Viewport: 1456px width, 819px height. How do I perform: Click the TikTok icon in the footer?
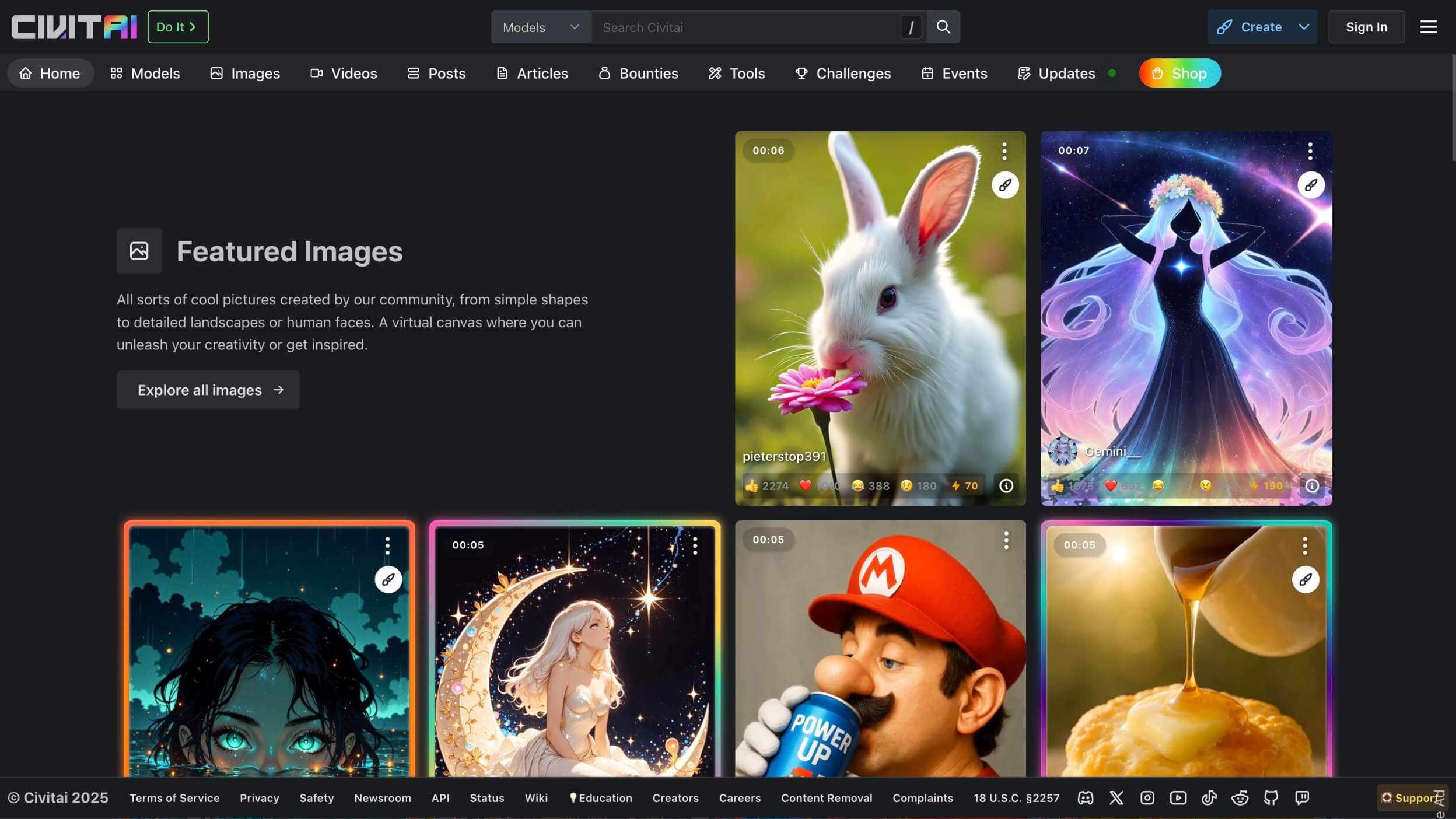(1209, 797)
